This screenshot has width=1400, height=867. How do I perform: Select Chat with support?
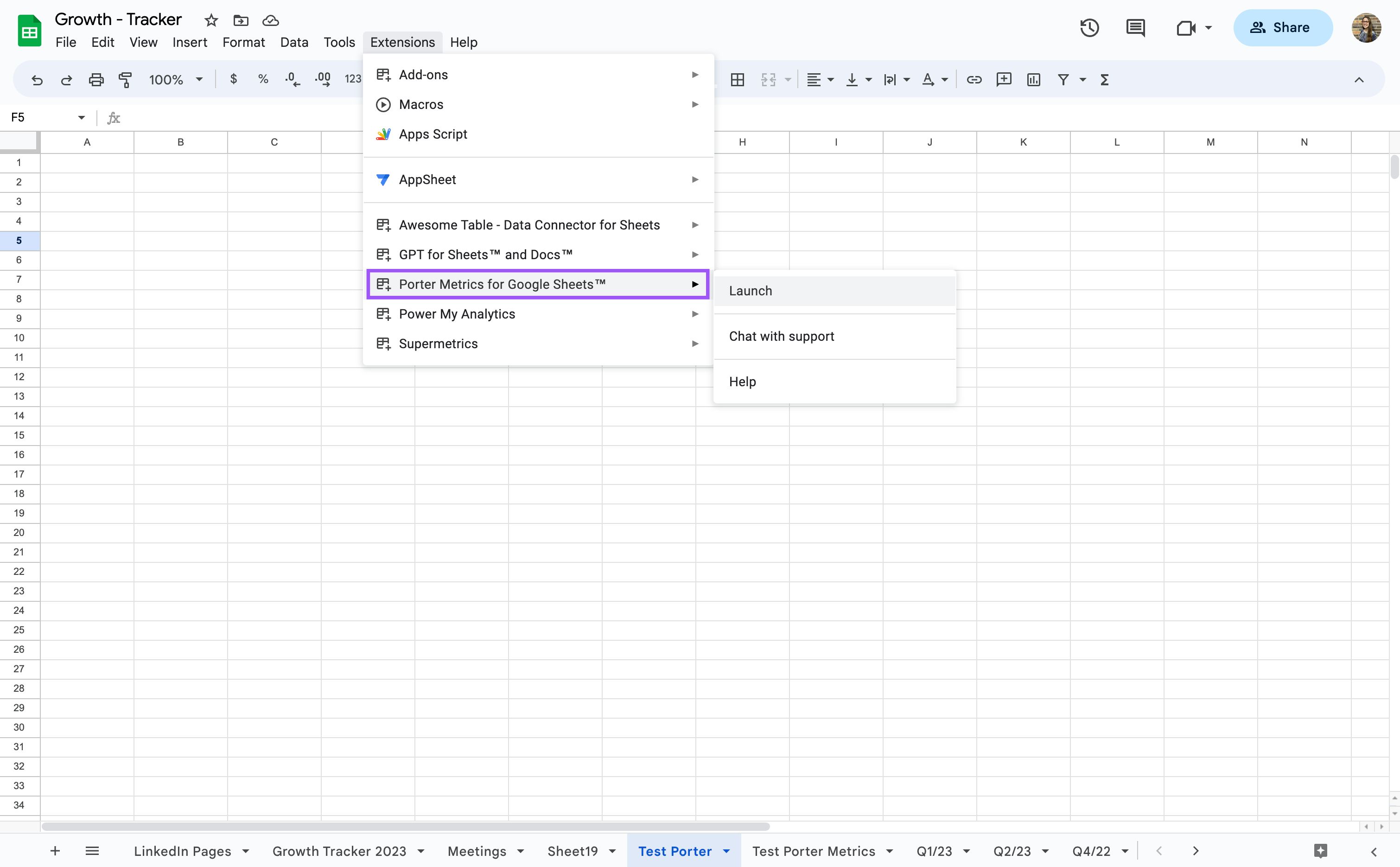pyautogui.click(x=835, y=336)
